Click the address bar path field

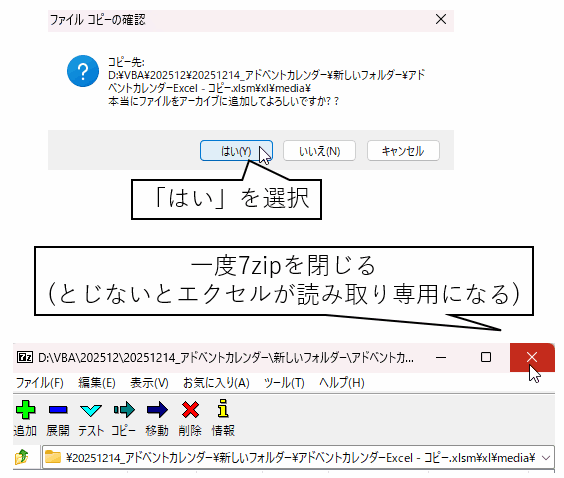click(x=298, y=457)
